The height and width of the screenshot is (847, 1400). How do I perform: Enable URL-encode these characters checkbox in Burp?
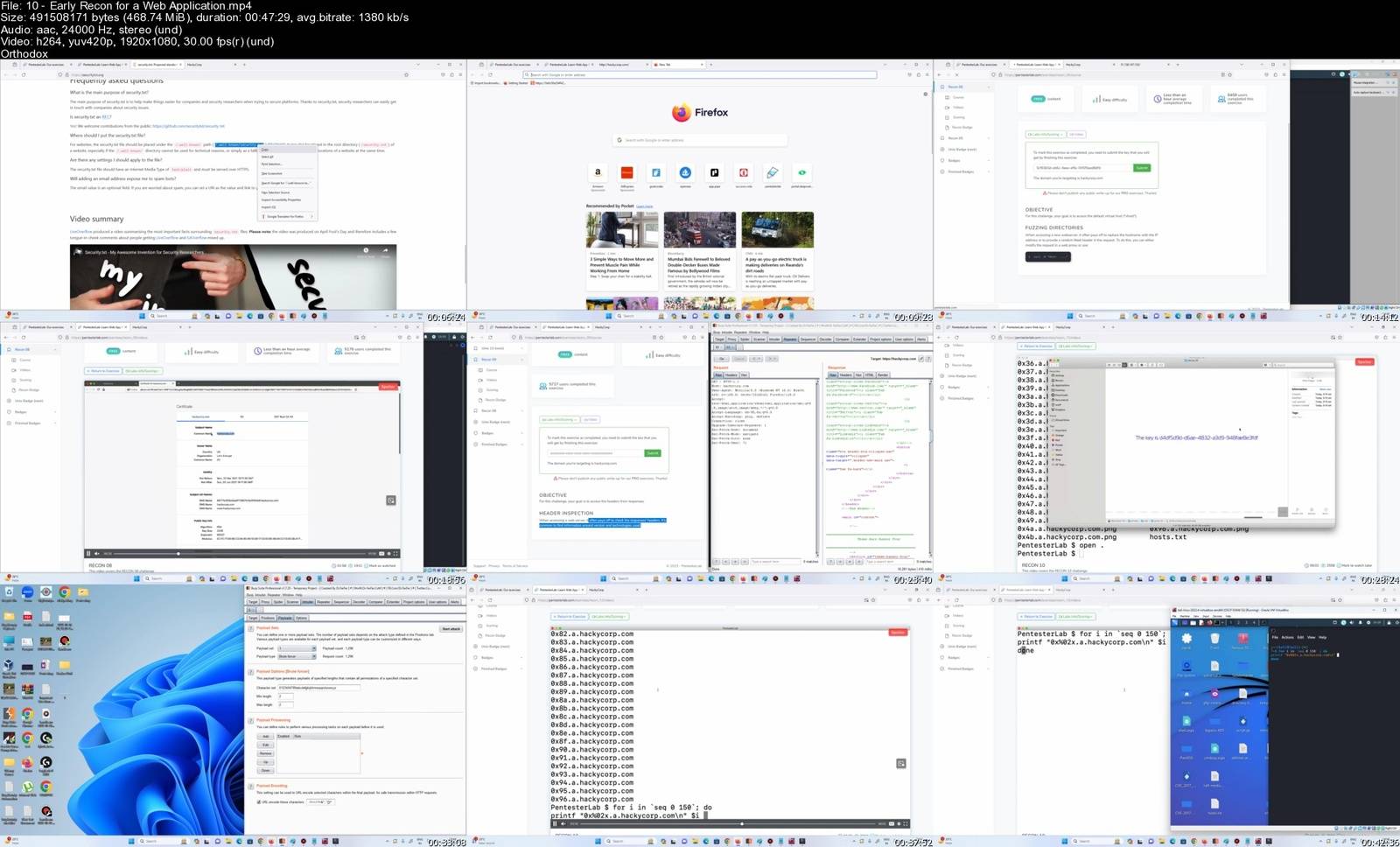pos(259,802)
